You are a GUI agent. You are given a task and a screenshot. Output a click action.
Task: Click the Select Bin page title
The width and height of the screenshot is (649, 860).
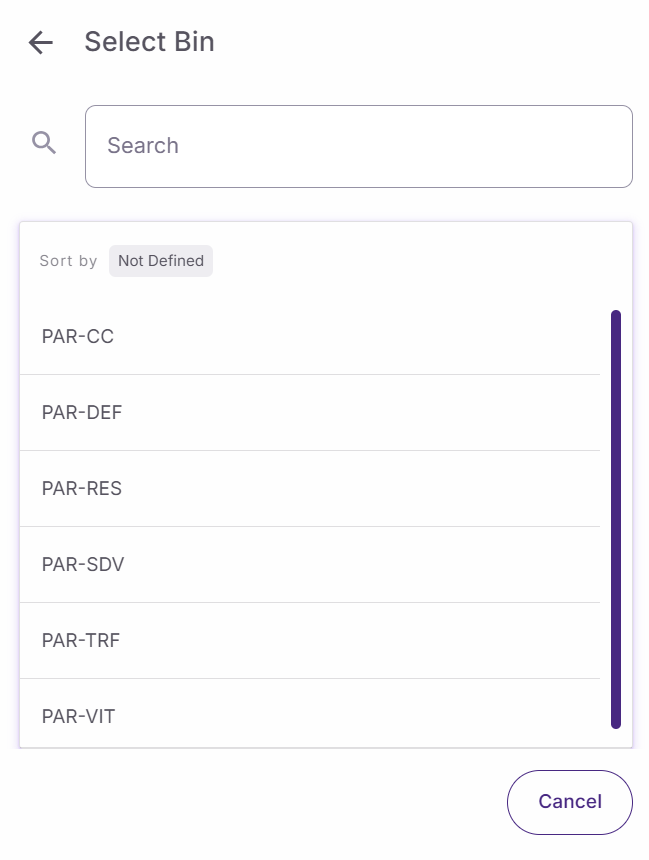click(x=149, y=42)
